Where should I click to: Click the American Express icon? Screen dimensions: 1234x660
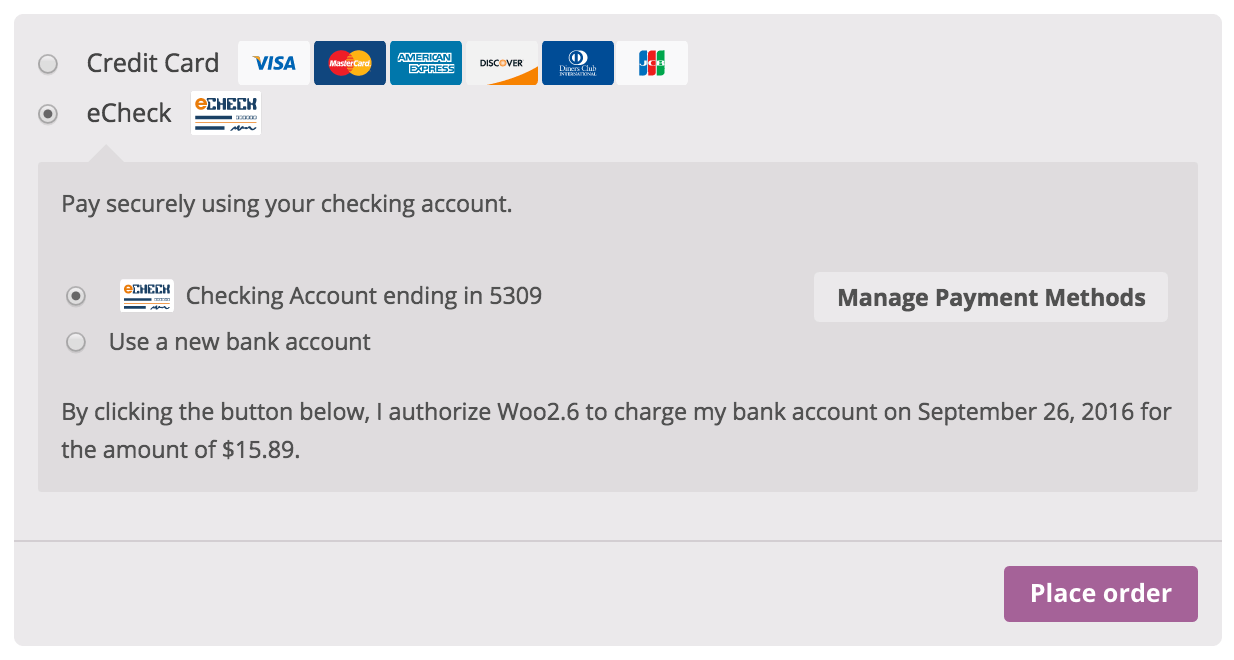click(426, 62)
